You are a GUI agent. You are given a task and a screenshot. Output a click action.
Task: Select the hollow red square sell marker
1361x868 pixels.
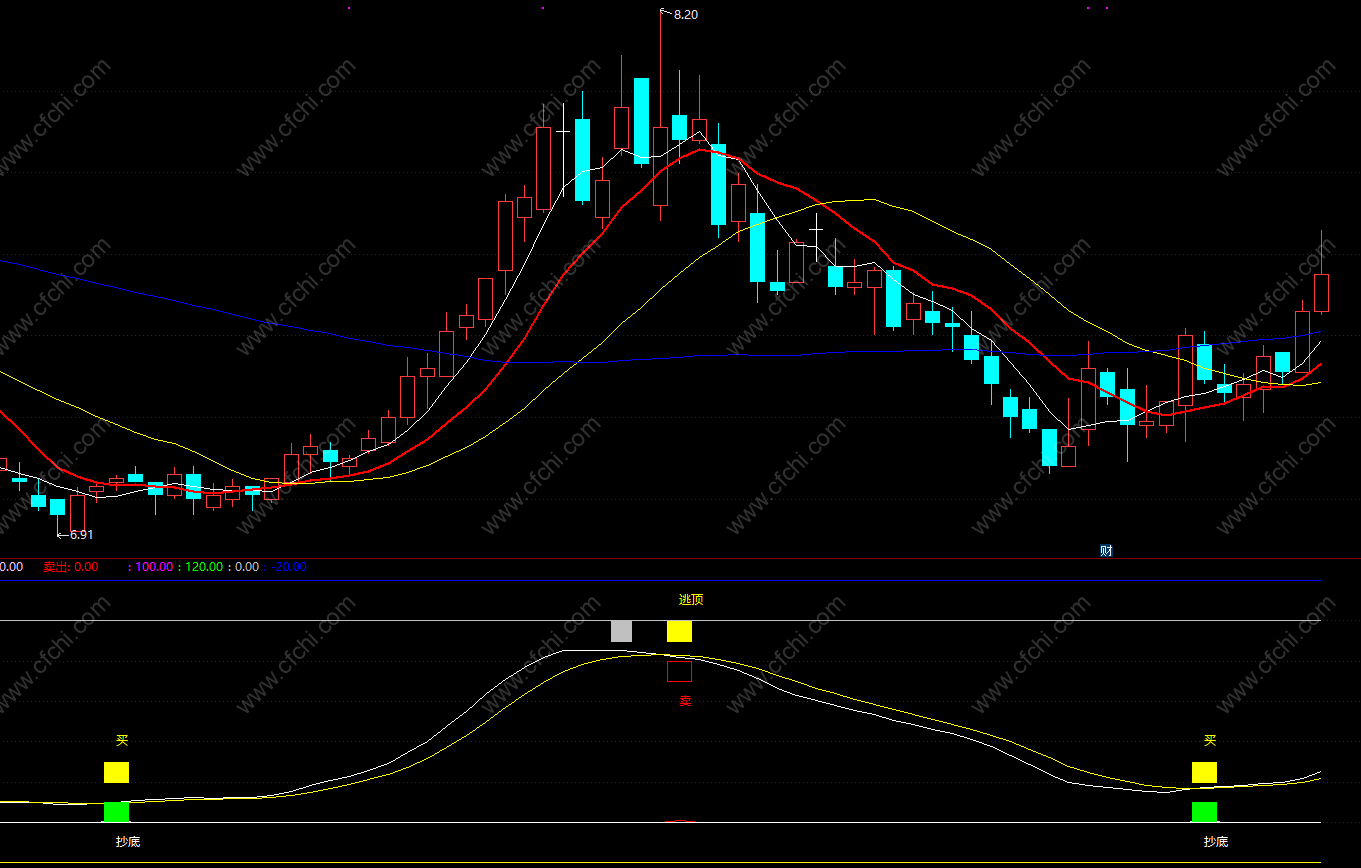point(679,671)
